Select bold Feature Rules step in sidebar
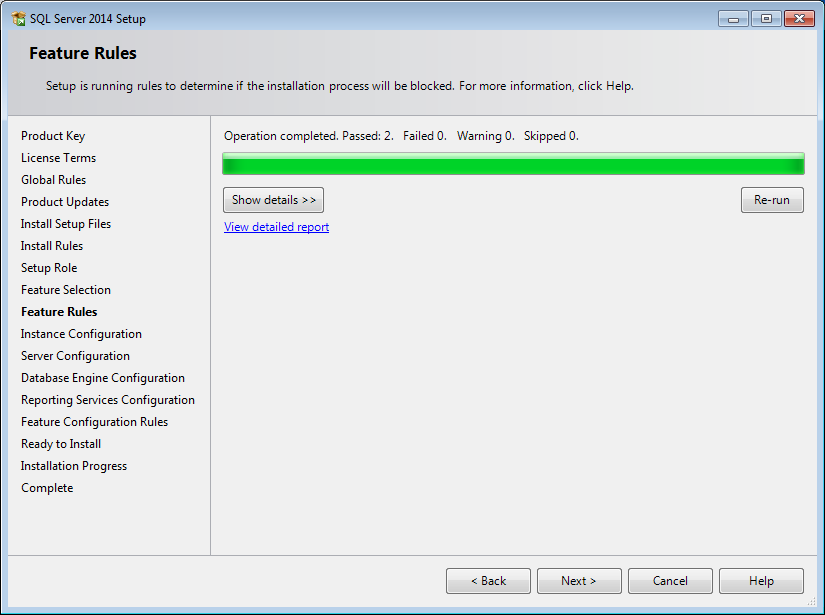The width and height of the screenshot is (825, 615). pos(59,312)
